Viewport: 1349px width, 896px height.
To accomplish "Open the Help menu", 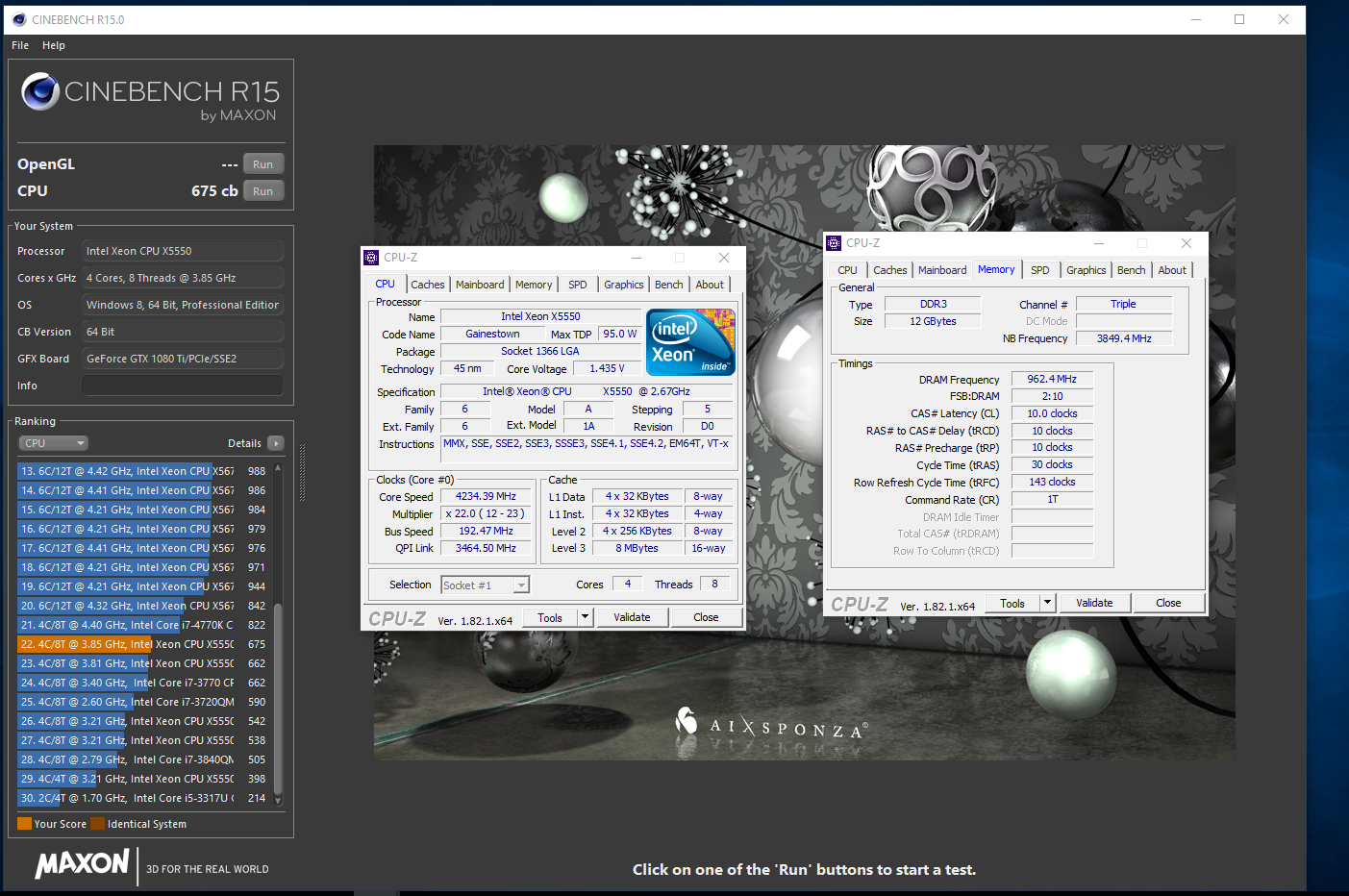I will (54, 45).
